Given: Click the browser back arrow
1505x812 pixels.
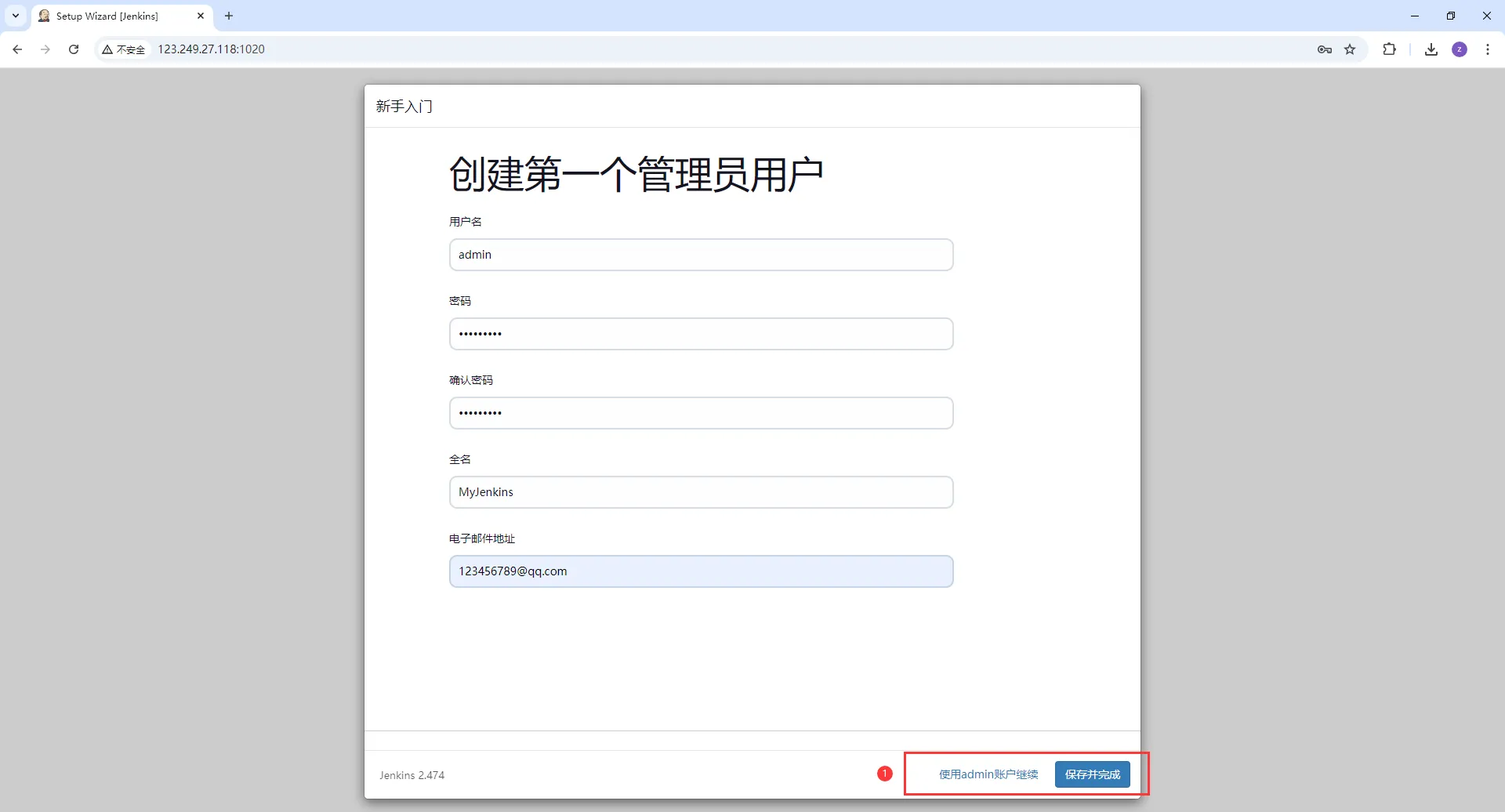Looking at the screenshot, I should [x=17, y=49].
